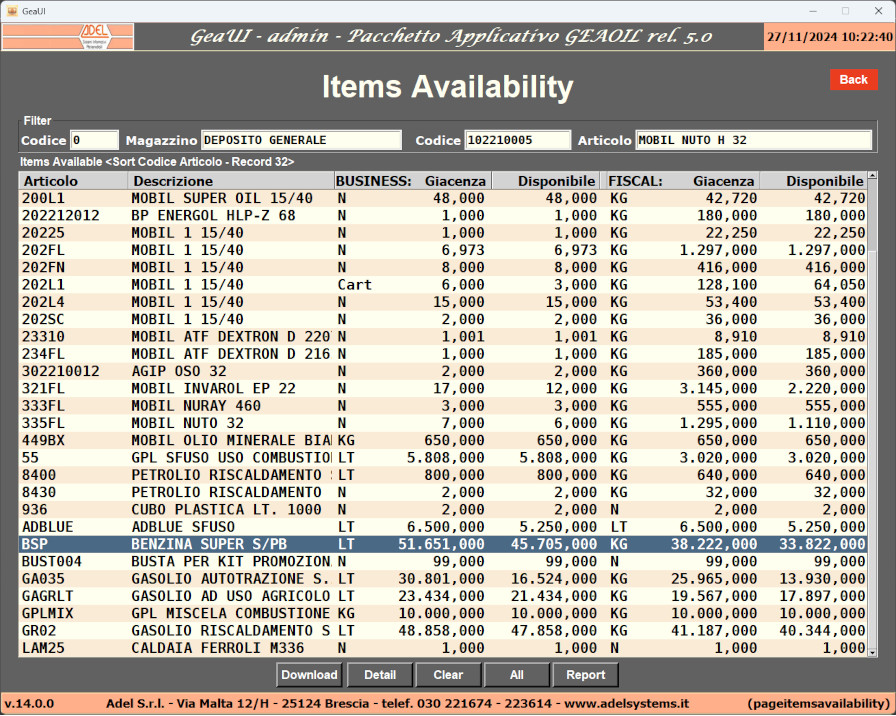Open Detail for the selected item
The width and height of the screenshot is (896, 716).
point(380,675)
